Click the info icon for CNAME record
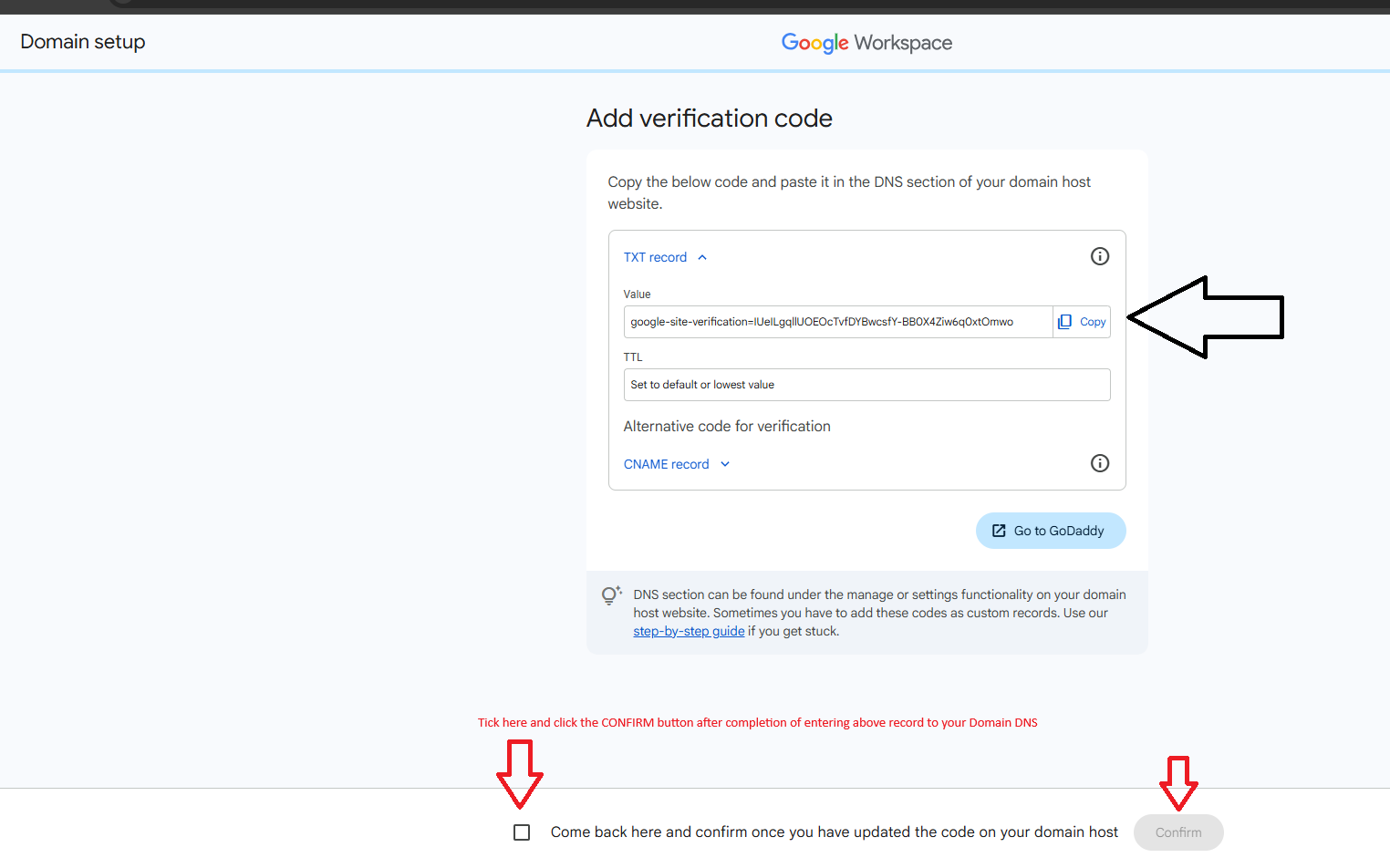Image resolution: width=1390 pixels, height=868 pixels. (1100, 463)
